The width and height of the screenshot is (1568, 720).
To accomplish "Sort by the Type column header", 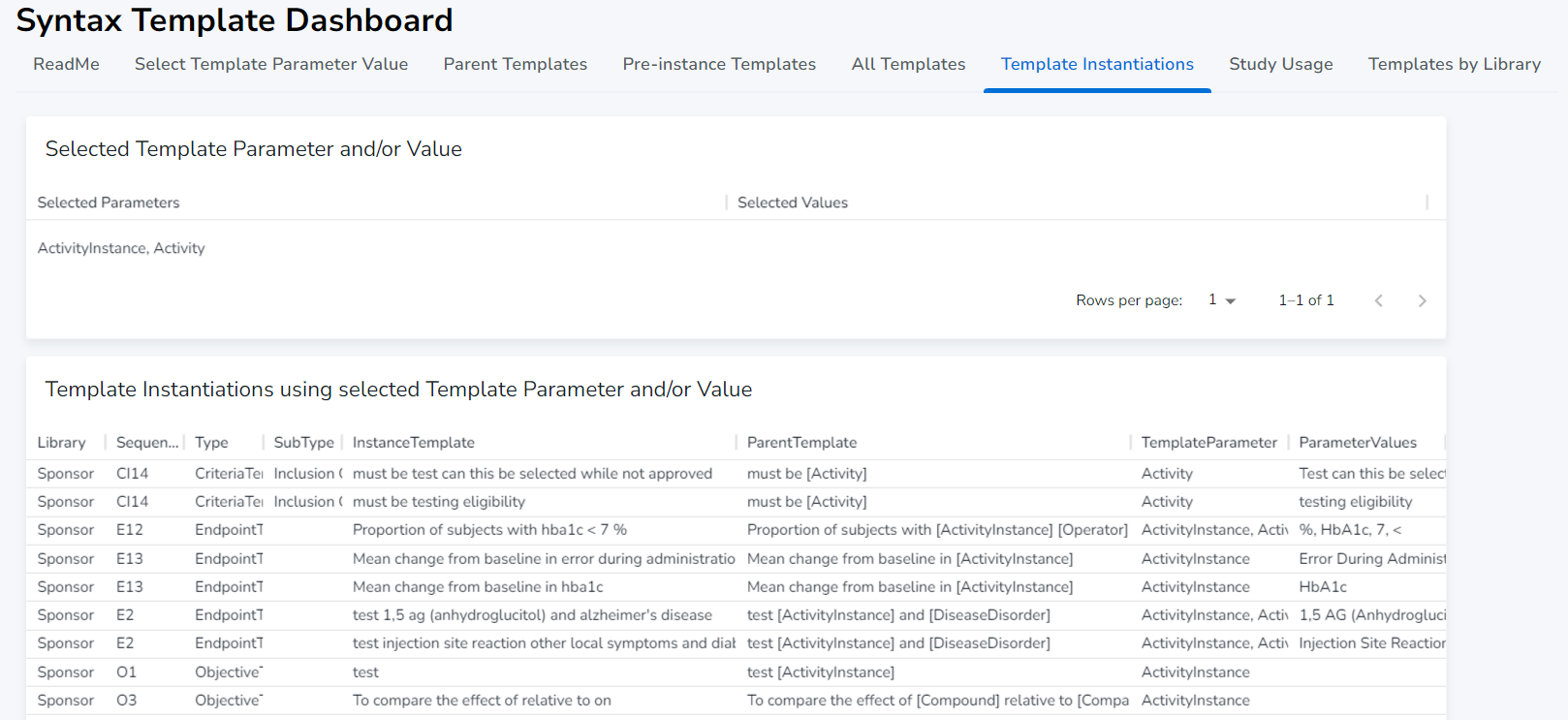I will (x=211, y=443).
